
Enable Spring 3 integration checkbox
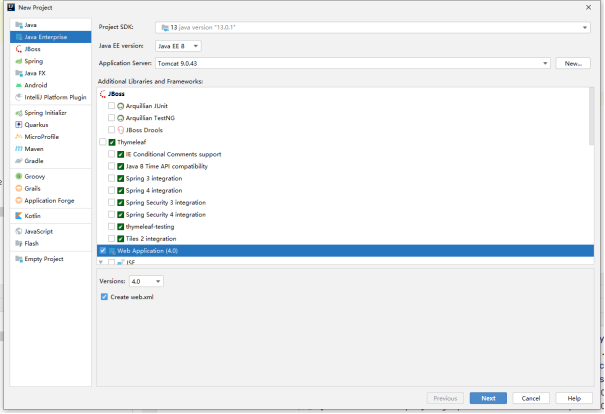point(112,178)
